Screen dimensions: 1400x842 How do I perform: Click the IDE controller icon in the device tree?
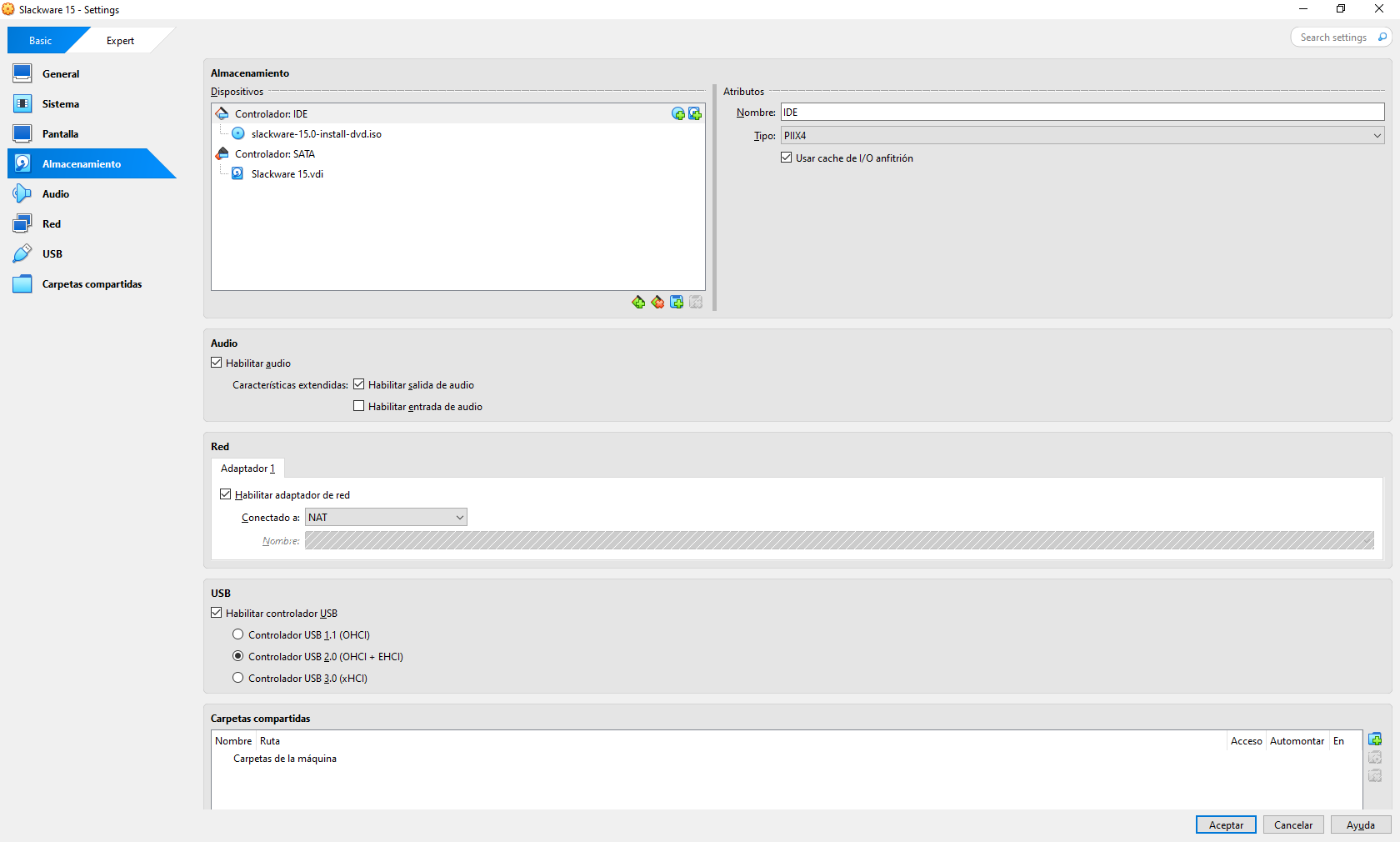[222, 113]
